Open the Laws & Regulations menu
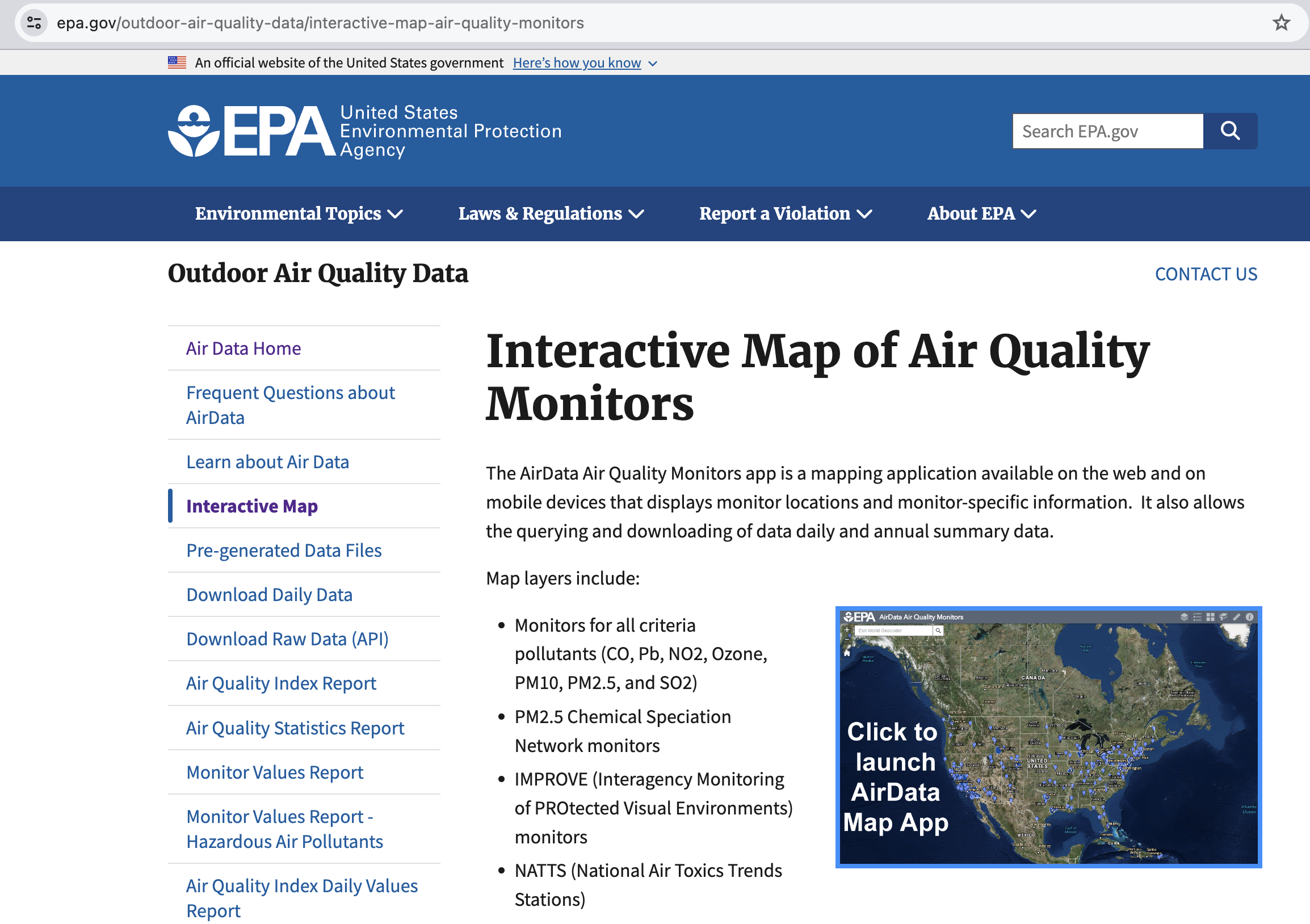This screenshot has height=924, width=1310. (x=551, y=213)
